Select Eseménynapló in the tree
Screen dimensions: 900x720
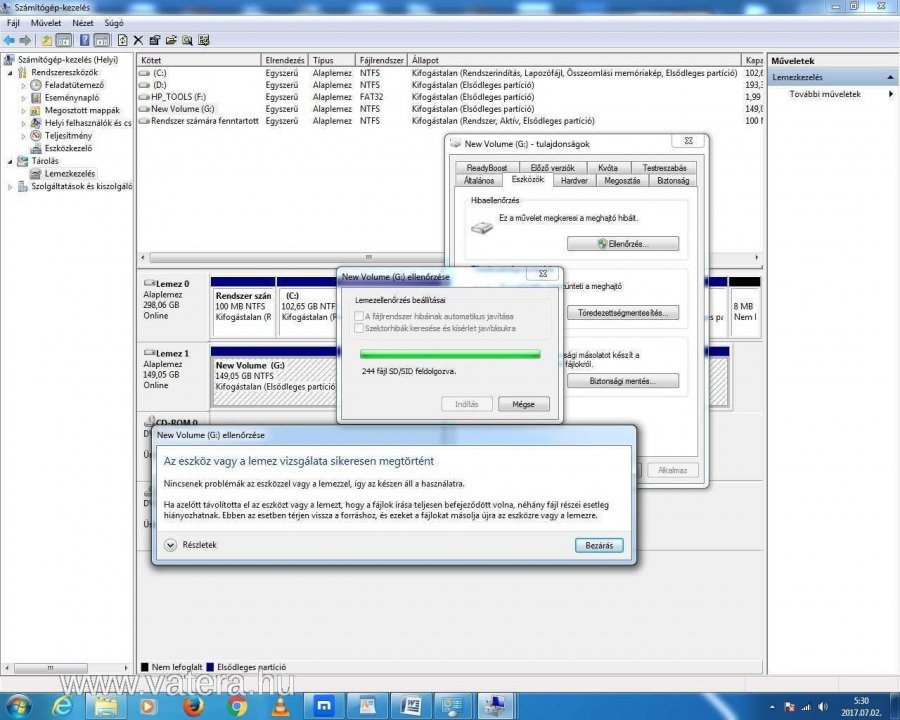[x=72, y=98]
